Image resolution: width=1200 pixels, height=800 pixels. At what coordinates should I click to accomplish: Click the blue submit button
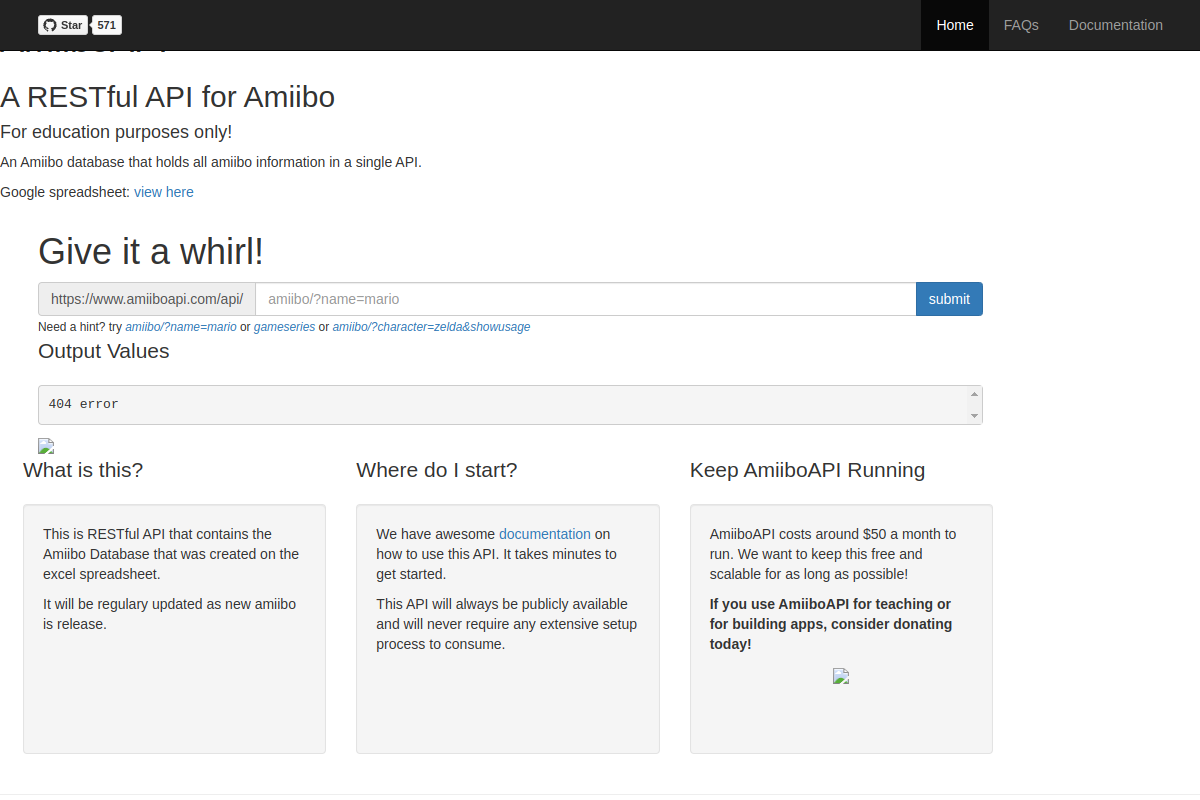click(949, 299)
